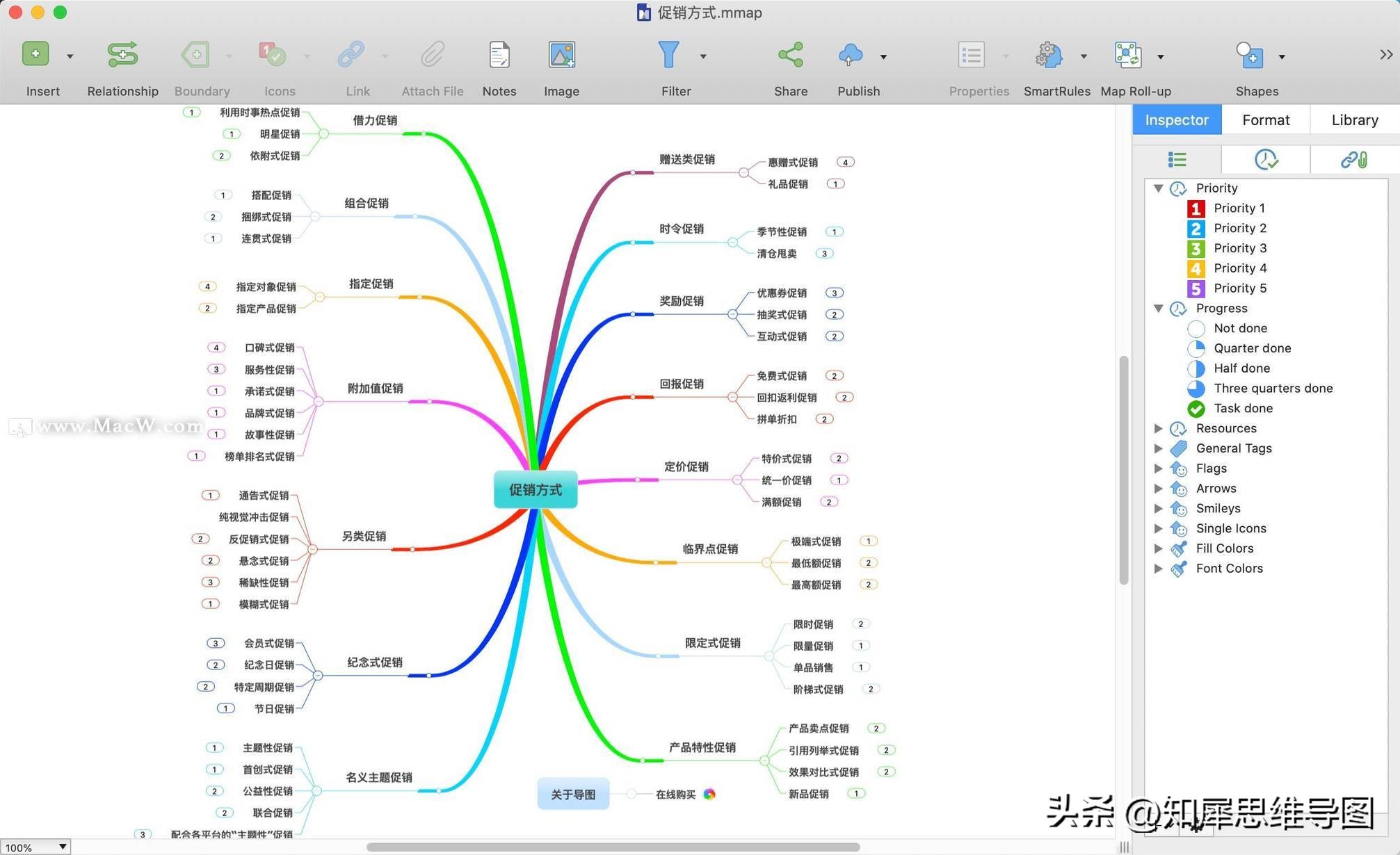This screenshot has width=1400, height=855.
Task: Click the Attach File icon
Action: (x=431, y=54)
